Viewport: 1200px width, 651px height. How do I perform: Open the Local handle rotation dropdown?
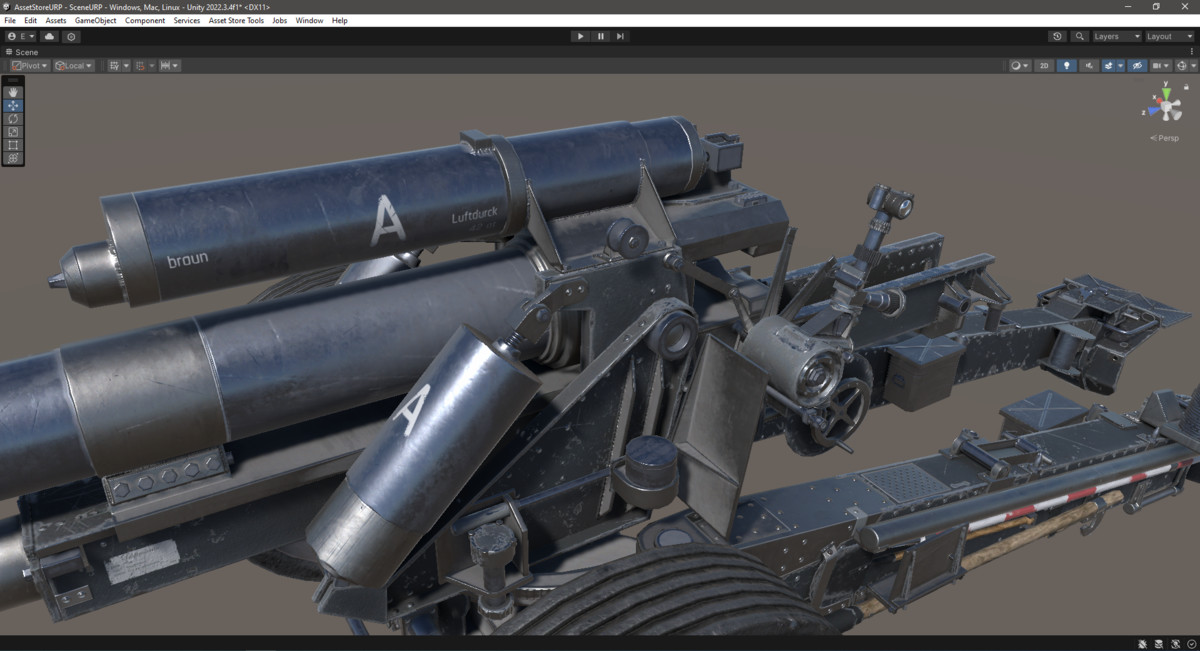point(74,66)
